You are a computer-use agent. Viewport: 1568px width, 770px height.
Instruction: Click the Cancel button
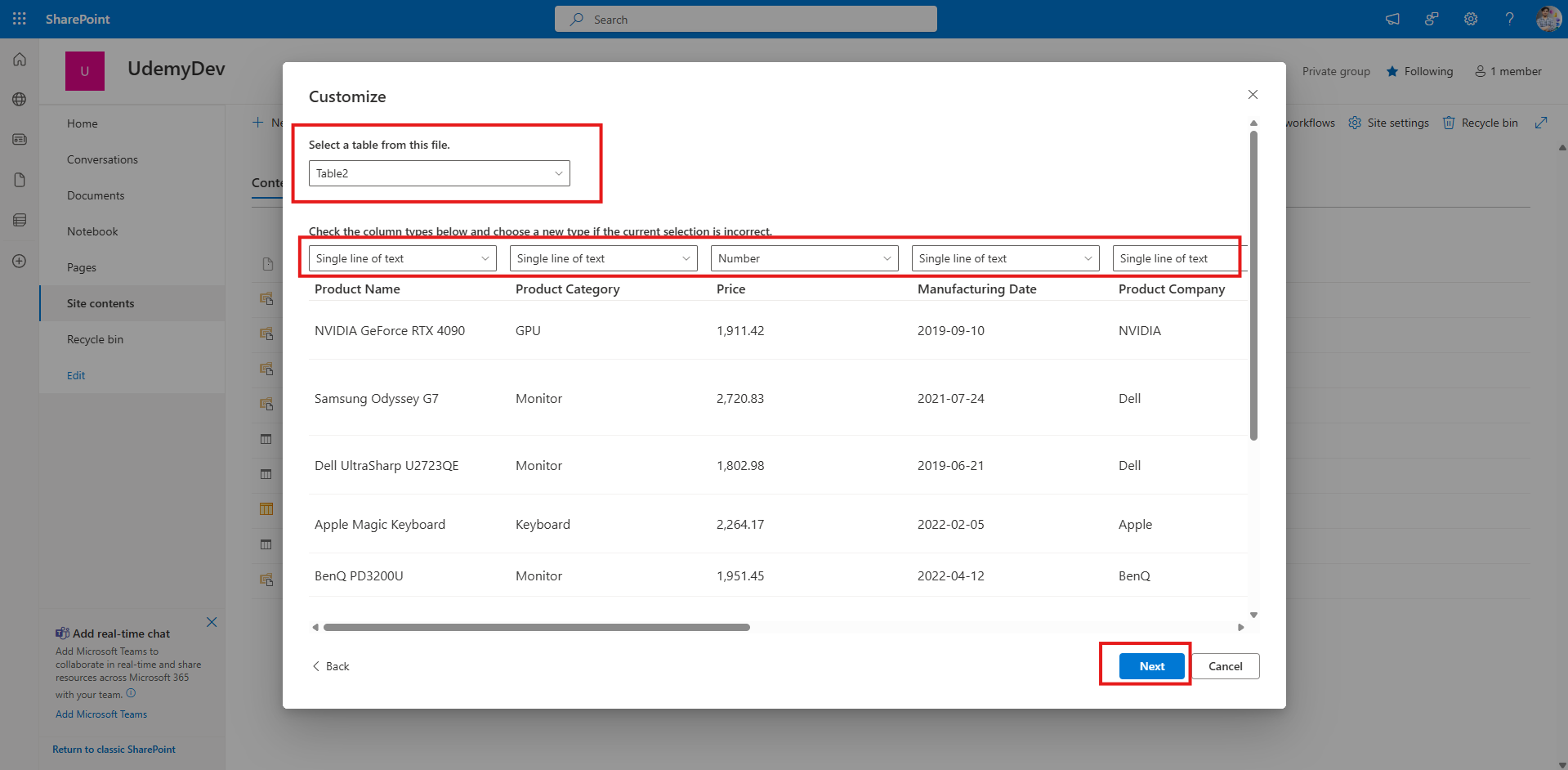pyautogui.click(x=1226, y=666)
